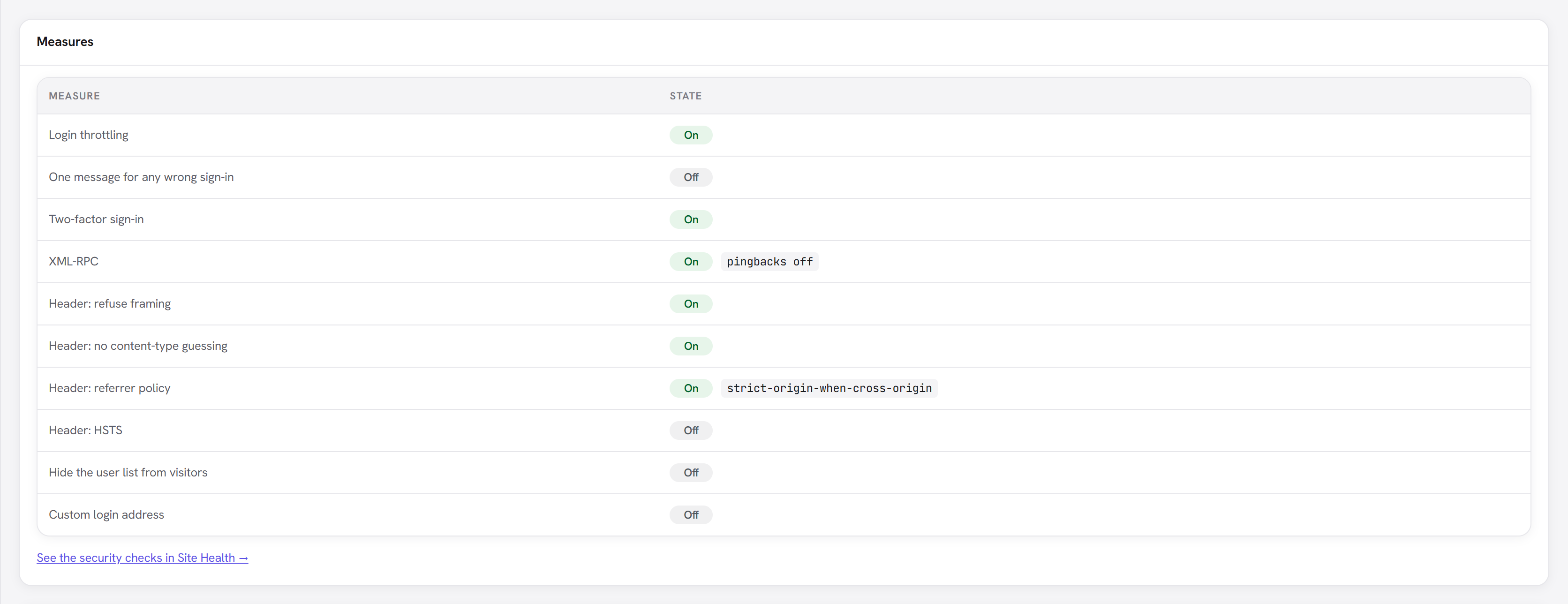Click the On badge for Two-factor sign-in
This screenshot has width=1568, height=604.
[691, 219]
